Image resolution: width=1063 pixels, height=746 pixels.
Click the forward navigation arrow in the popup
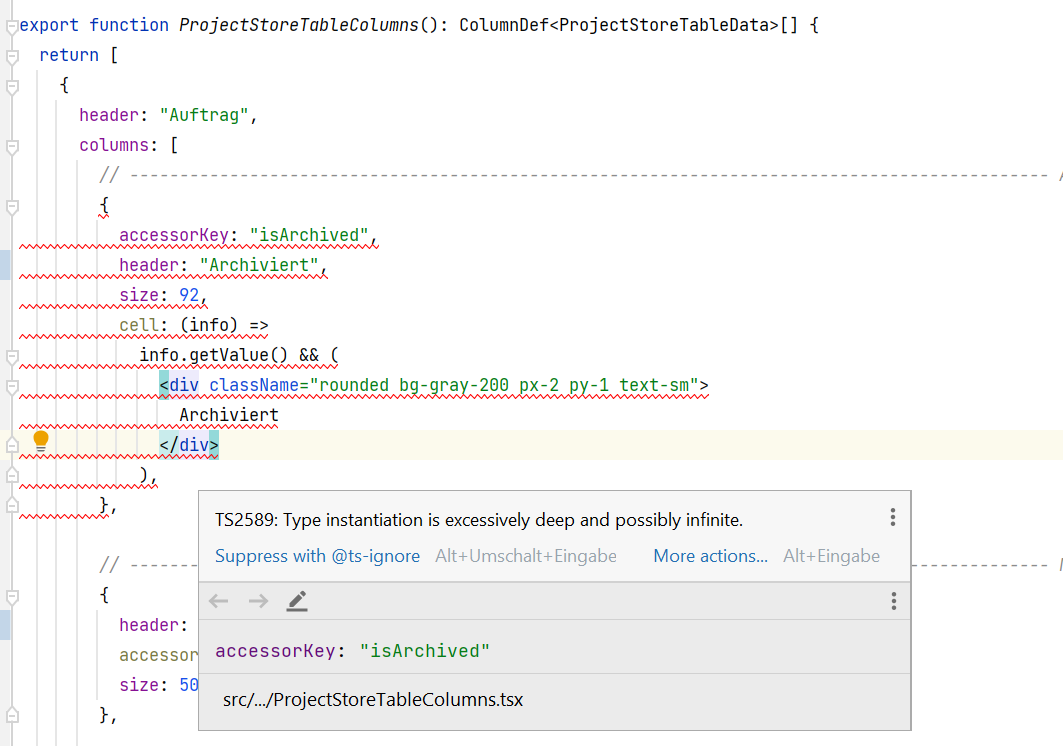pyautogui.click(x=258, y=601)
